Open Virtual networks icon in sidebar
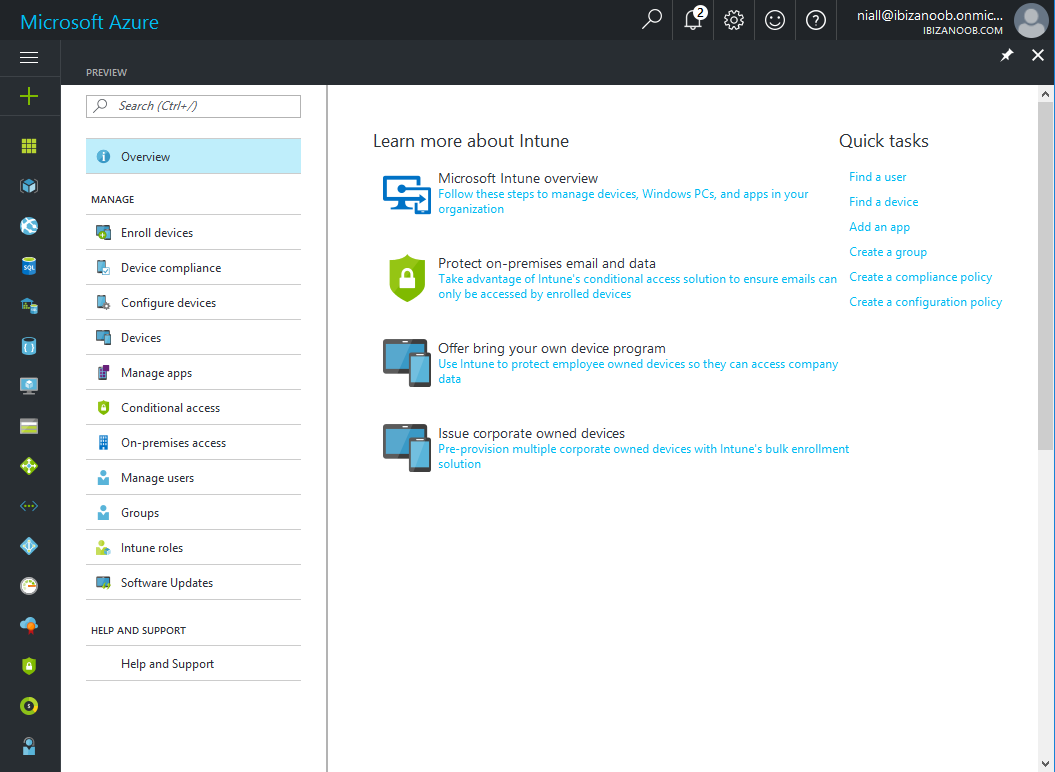 pyautogui.click(x=29, y=506)
